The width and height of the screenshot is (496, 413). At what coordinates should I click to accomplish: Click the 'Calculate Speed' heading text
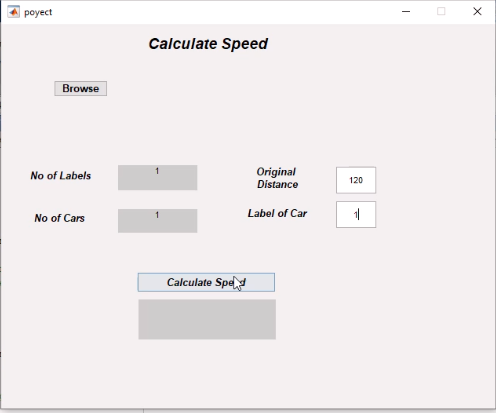208,44
